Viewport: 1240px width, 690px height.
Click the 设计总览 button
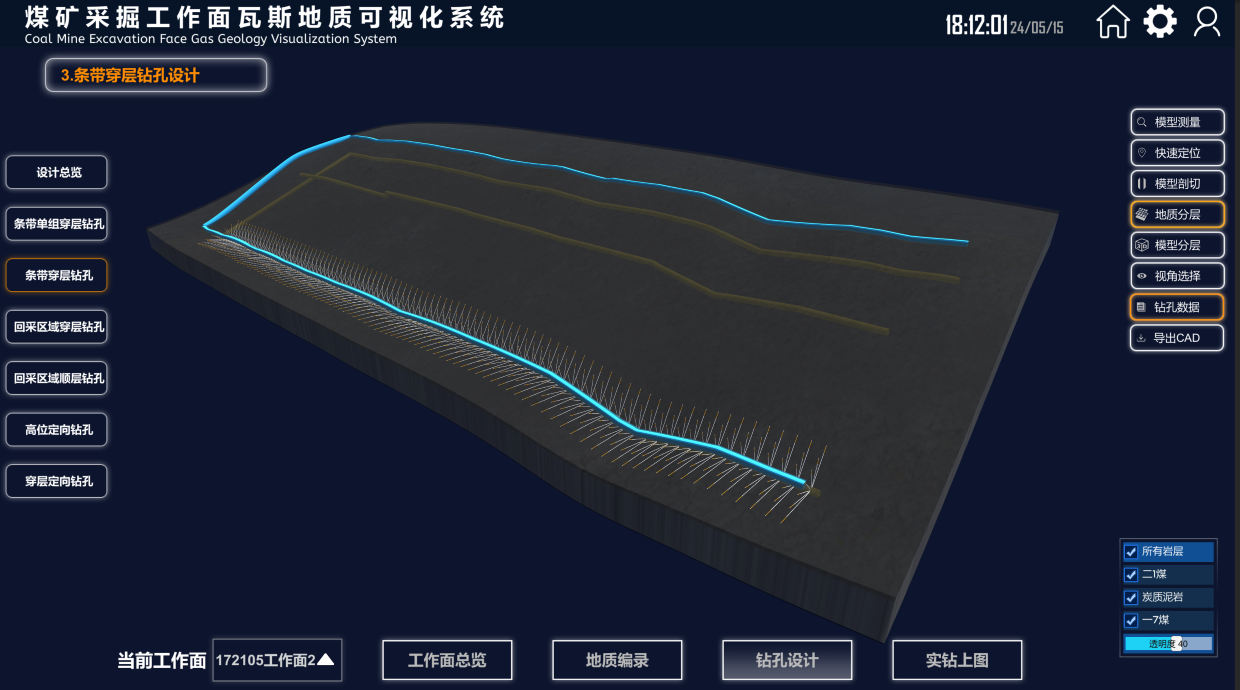[x=57, y=172]
